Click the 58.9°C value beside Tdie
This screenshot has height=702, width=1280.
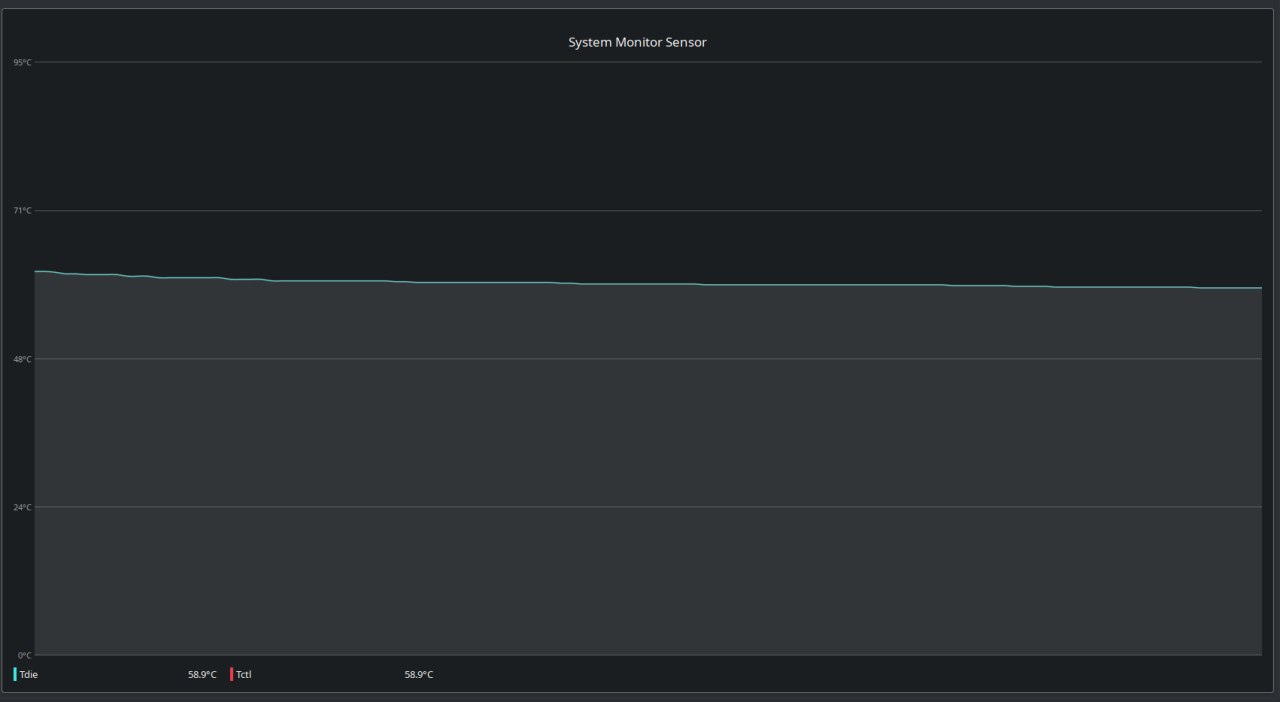202,675
